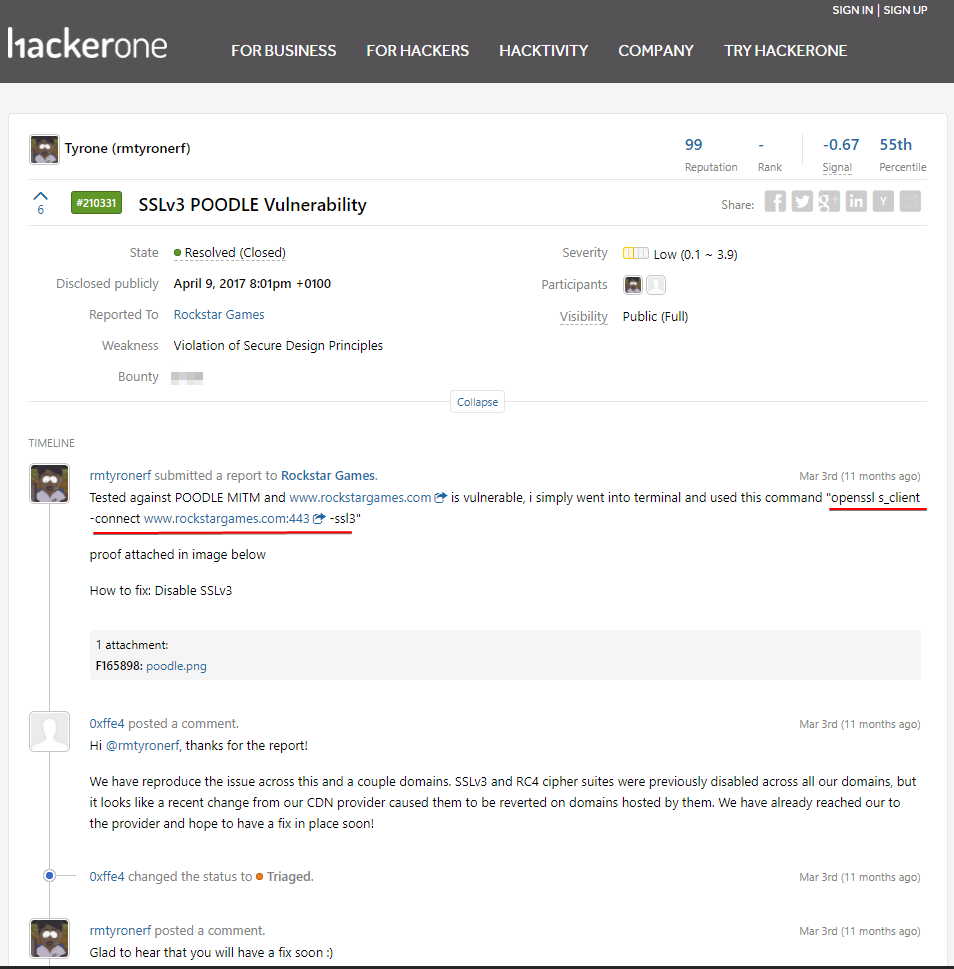This screenshot has width=954, height=969.
Task: Open the poodle.png attachment
Action: tap(176, 666)
